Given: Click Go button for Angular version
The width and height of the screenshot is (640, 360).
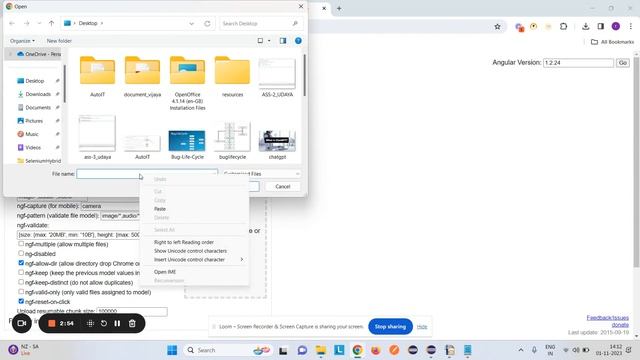Looking at the screenshot, I should tap(622, 63).
